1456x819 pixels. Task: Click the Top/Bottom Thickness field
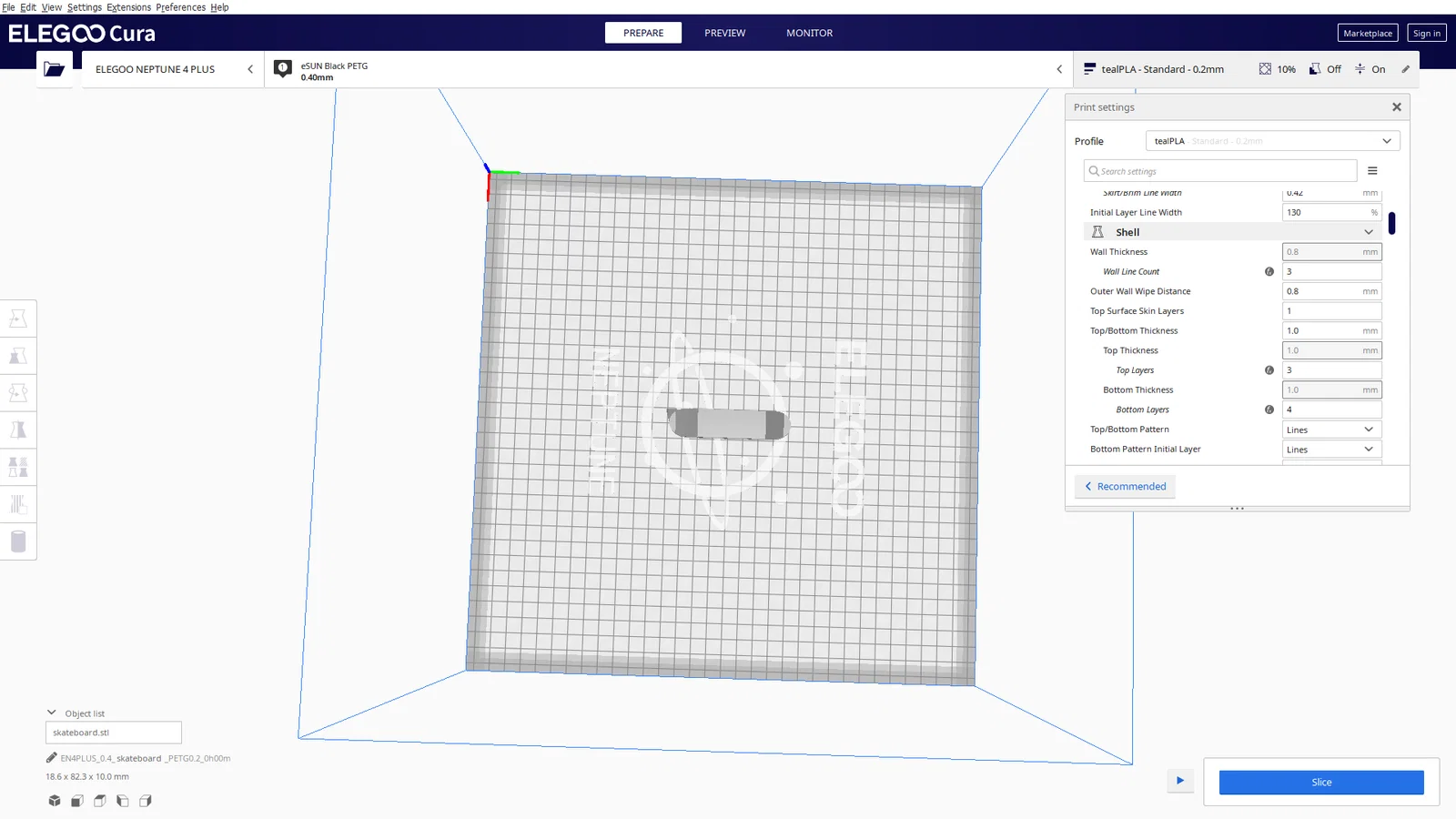click(x=1332, y=331)
